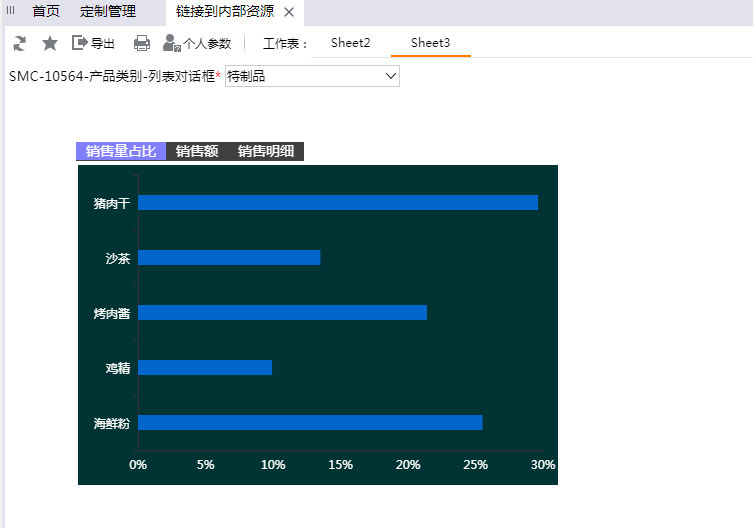Select the 链接到内部资源 tab
This screenshot has height=528, width=753.
[x=225, y=11]
